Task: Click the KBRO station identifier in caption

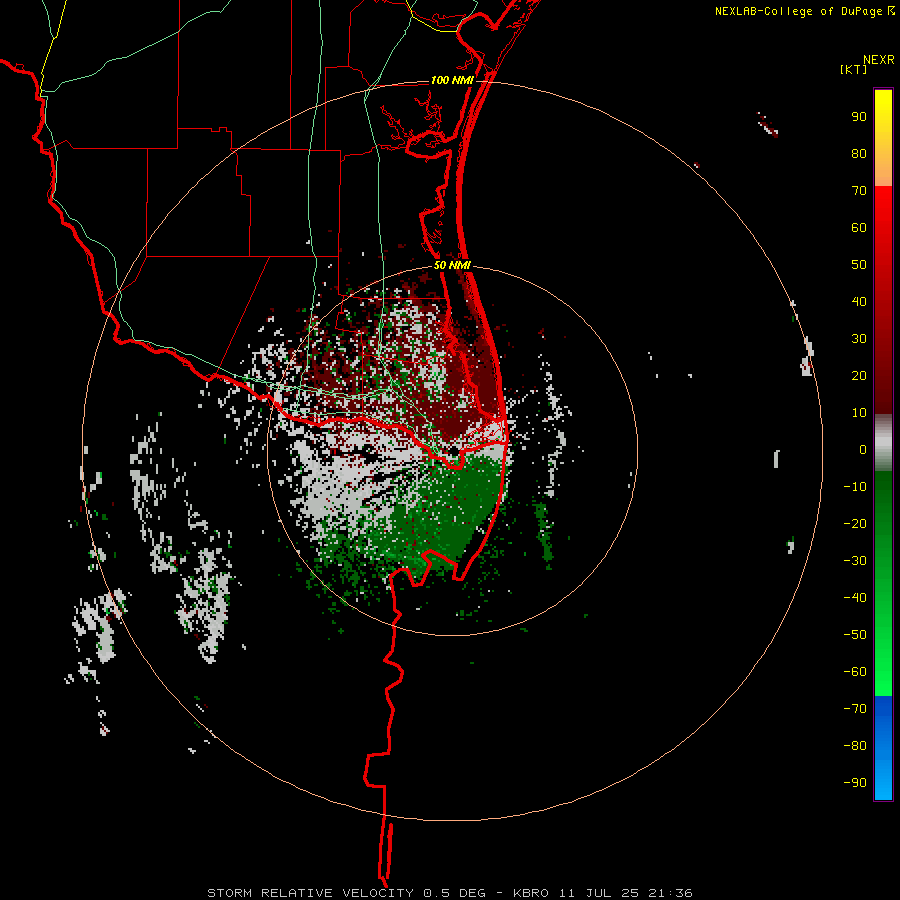Action: (531, 893)
